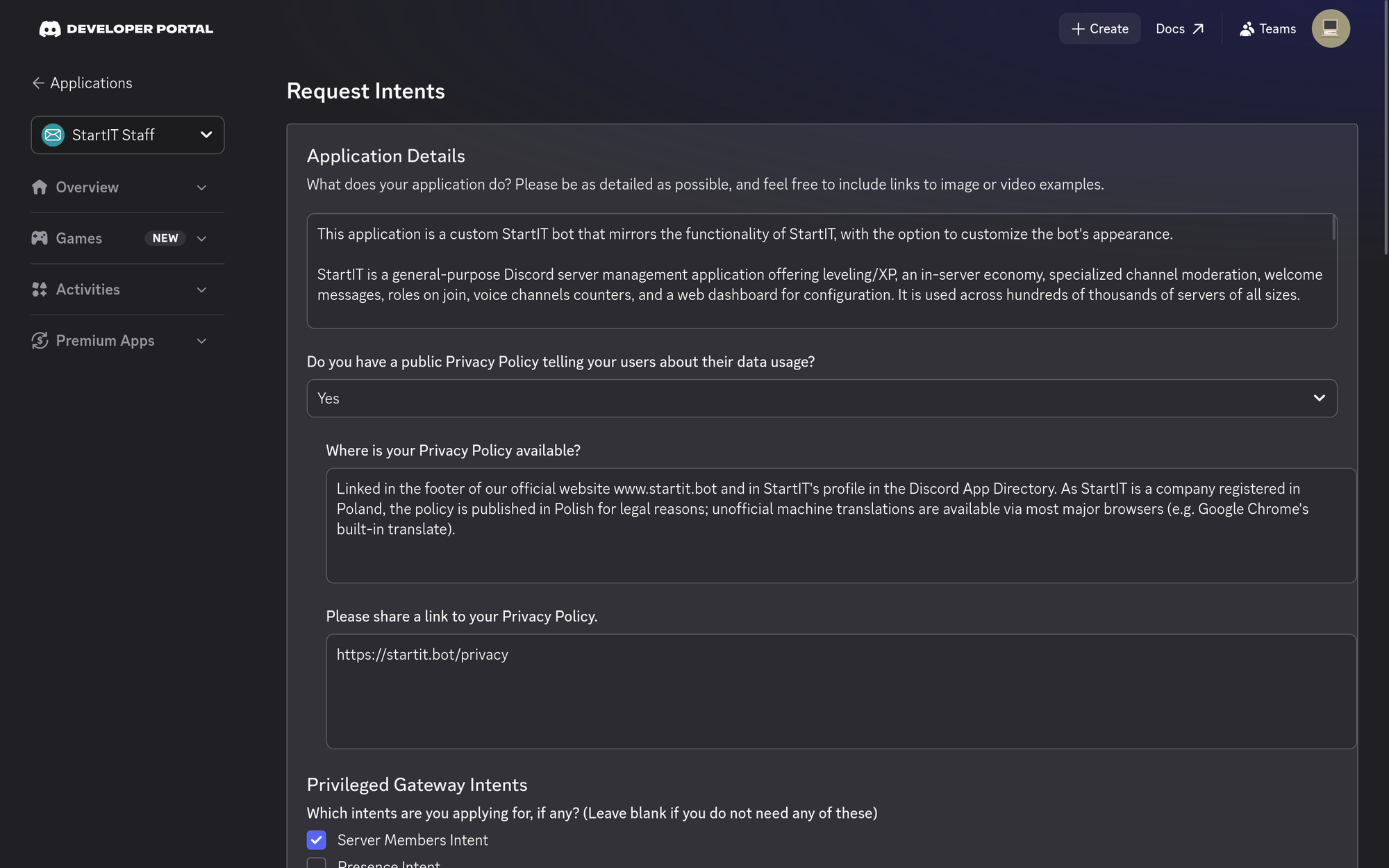Click the Games controller icon
The height and width of the screenshot is (868, 1389).
[40, 238]
